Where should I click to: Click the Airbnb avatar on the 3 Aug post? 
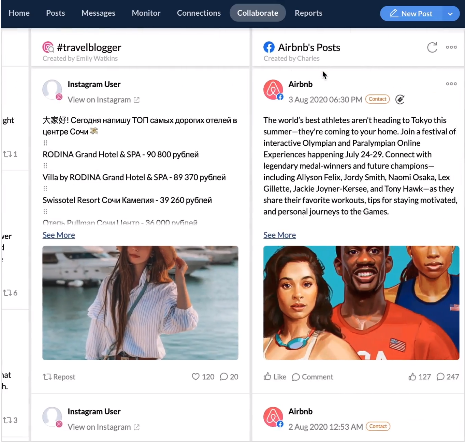273,90
